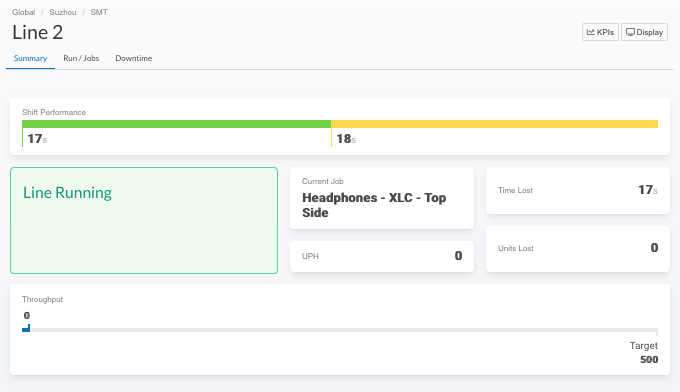Click the Throughput progress bar

pos(340,330)
